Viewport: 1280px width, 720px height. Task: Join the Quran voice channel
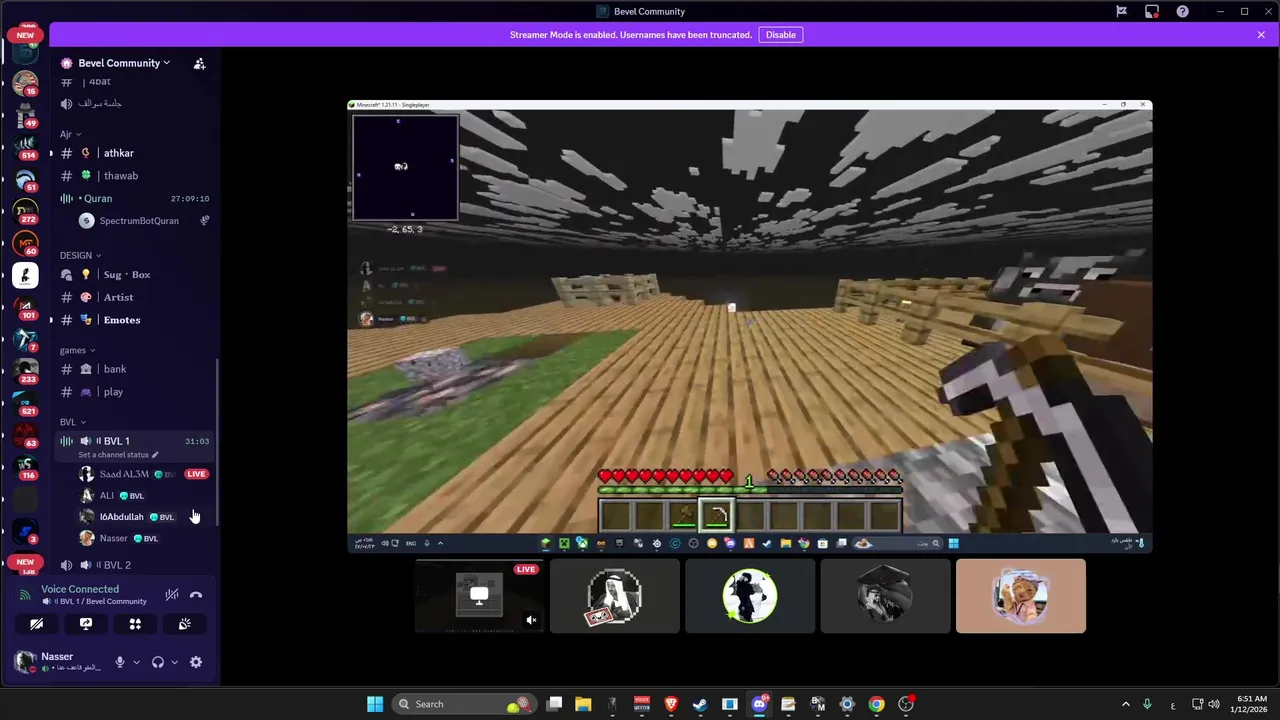tap(134, 199)
